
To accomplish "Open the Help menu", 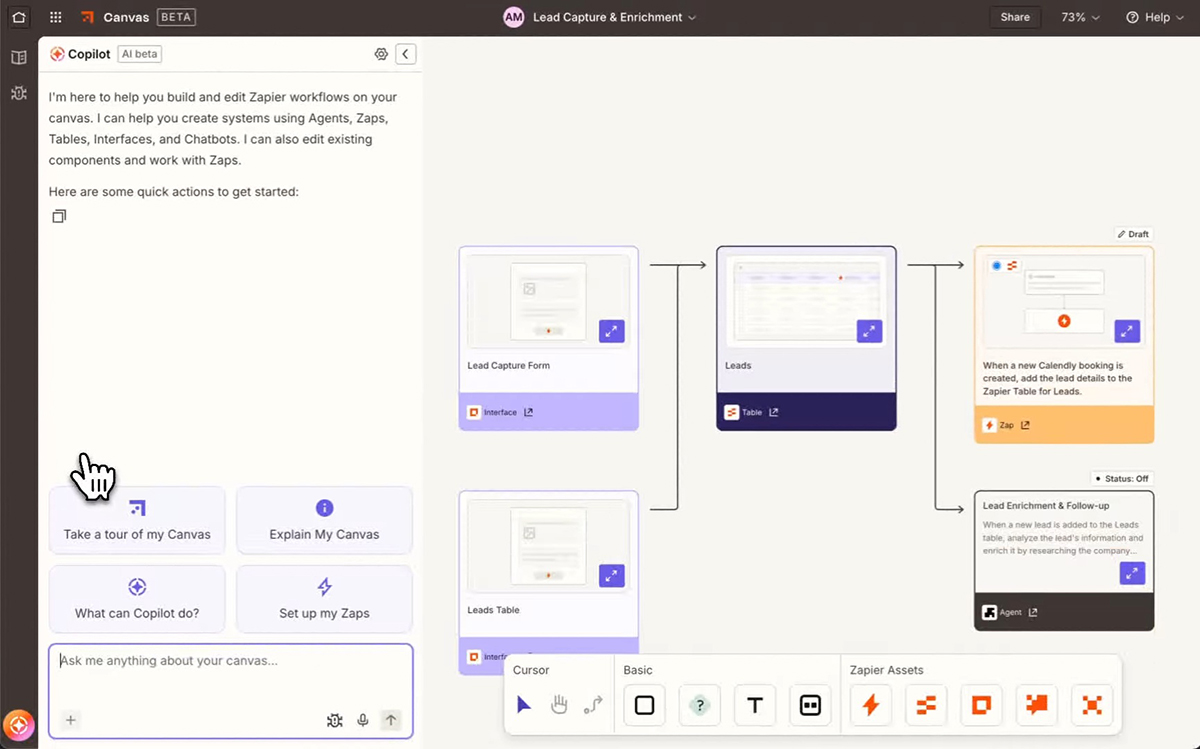I will [1156, 17].
